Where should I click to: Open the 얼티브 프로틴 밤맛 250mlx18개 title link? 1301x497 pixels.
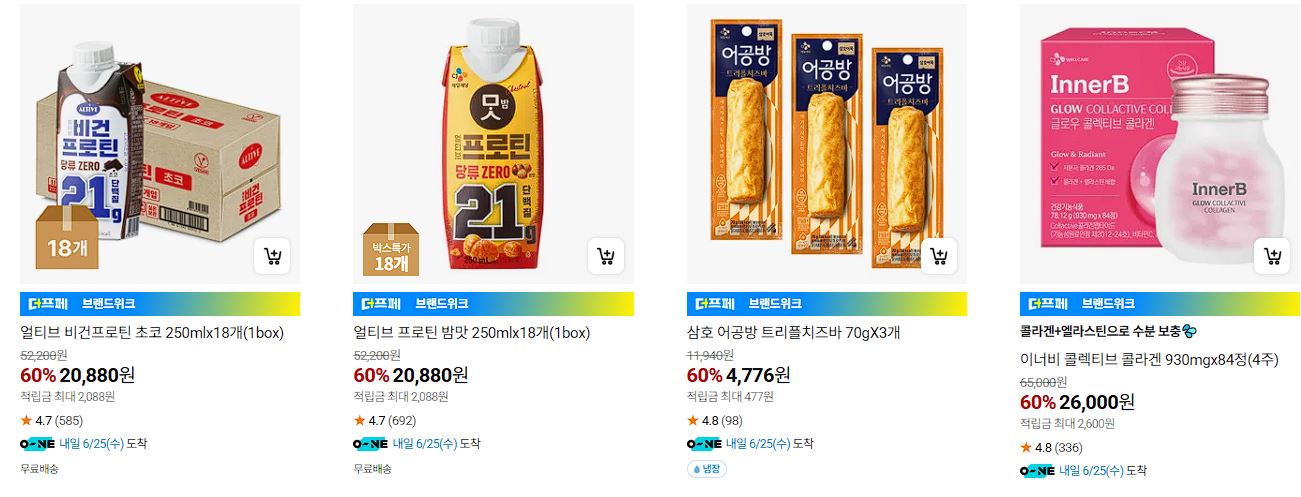pyautogui.click(x=471, y=333)
